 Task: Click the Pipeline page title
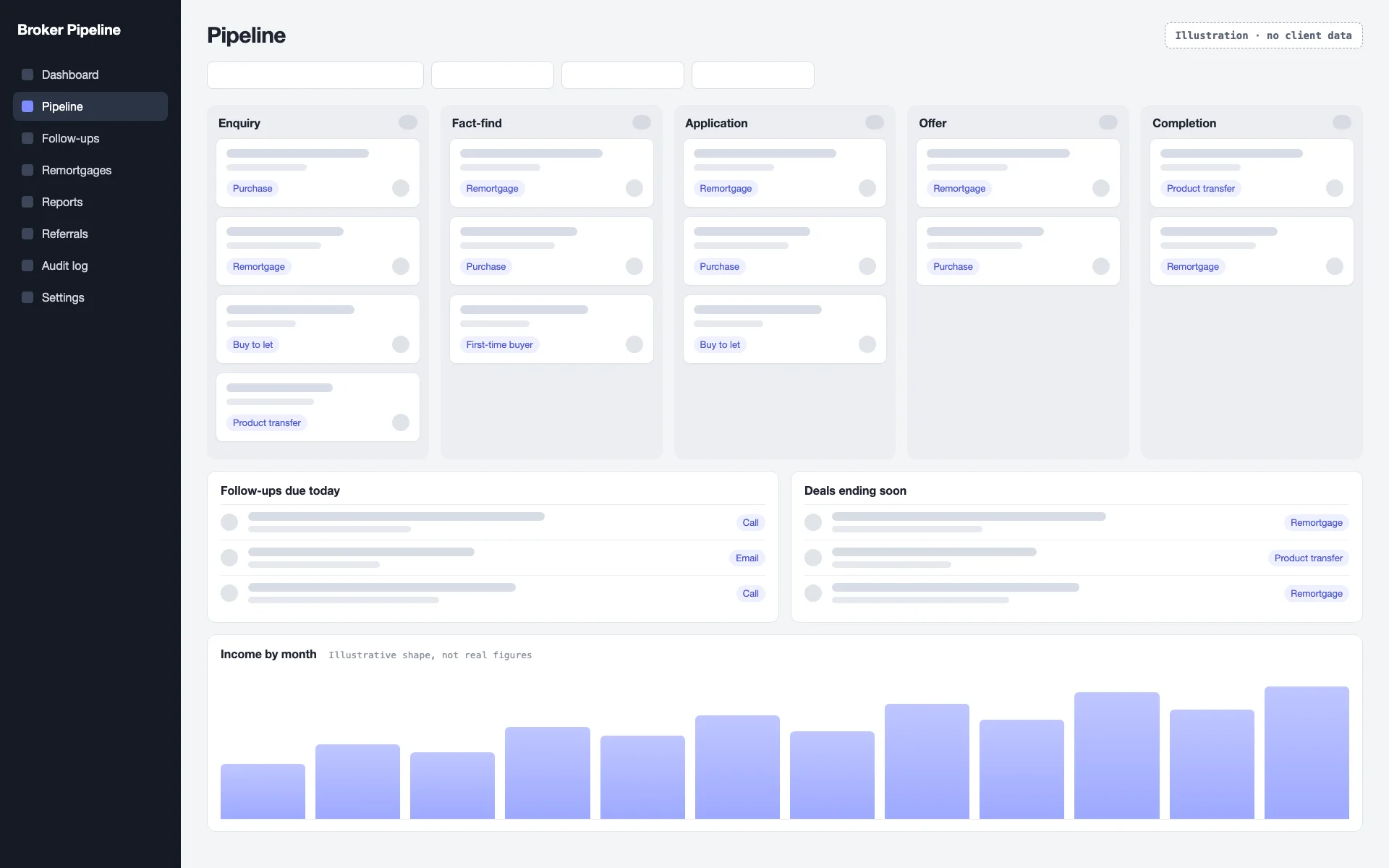coord(246,35)
